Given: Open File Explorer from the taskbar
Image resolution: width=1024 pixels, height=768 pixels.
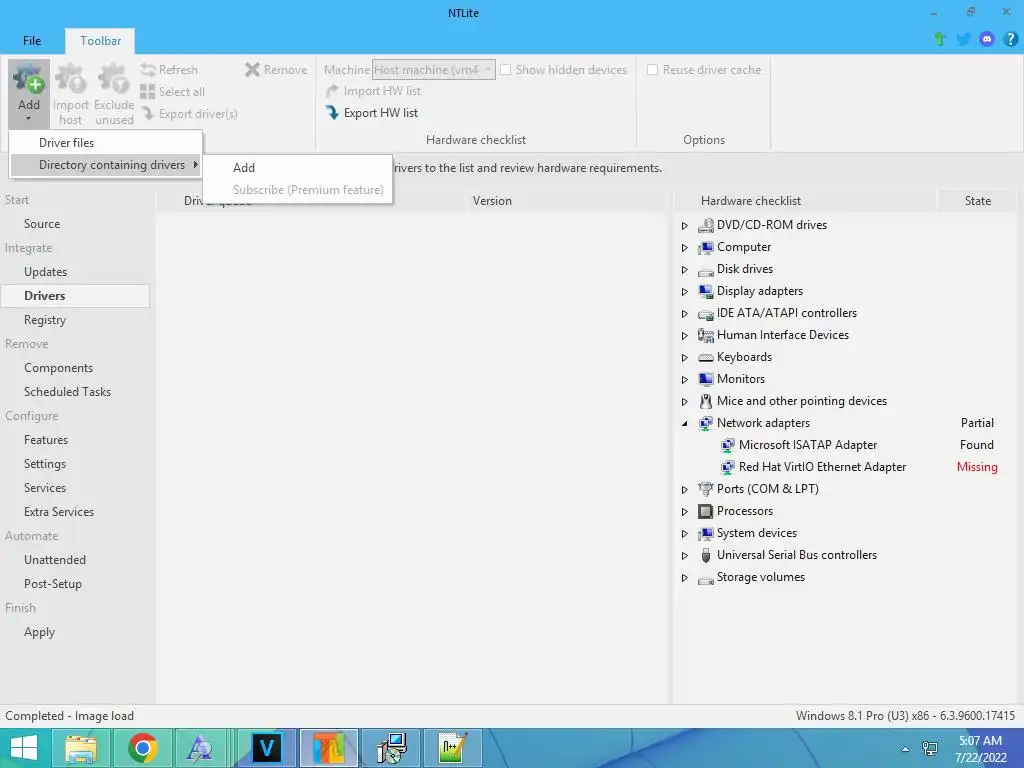Looking at the screenshot, I should tap(81, 748).
